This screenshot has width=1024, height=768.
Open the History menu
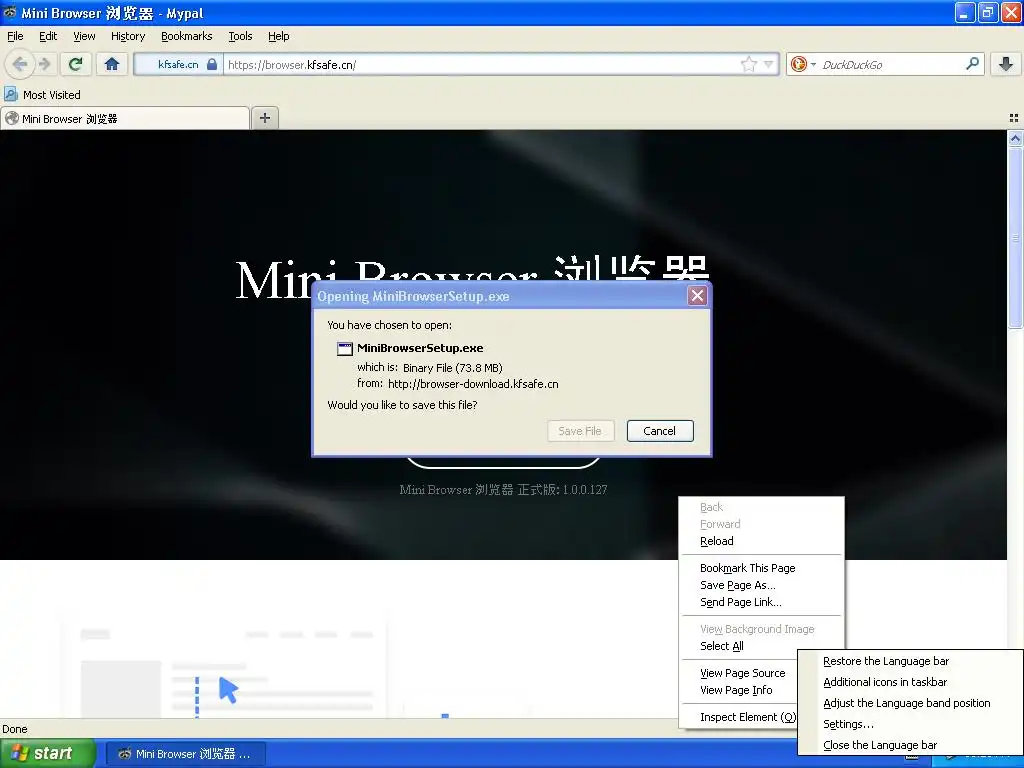pos(127,36)
